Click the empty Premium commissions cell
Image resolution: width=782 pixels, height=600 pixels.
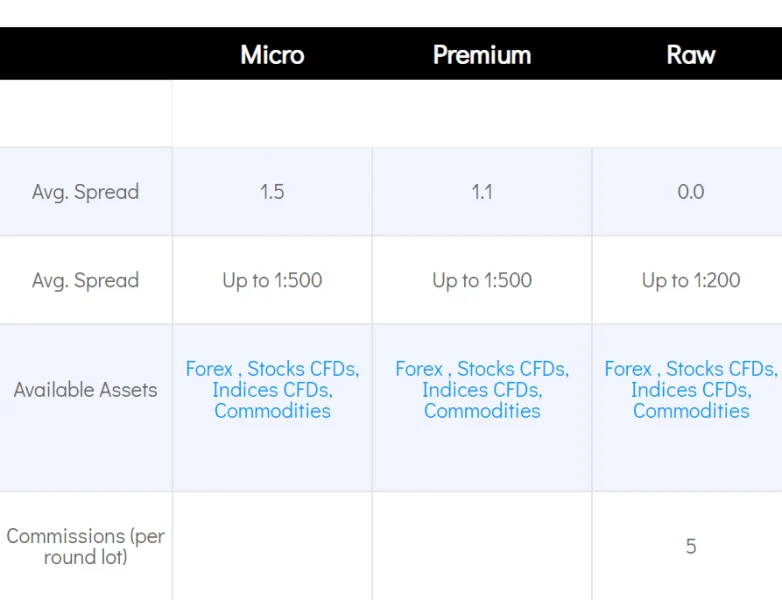tap(481, 546)
